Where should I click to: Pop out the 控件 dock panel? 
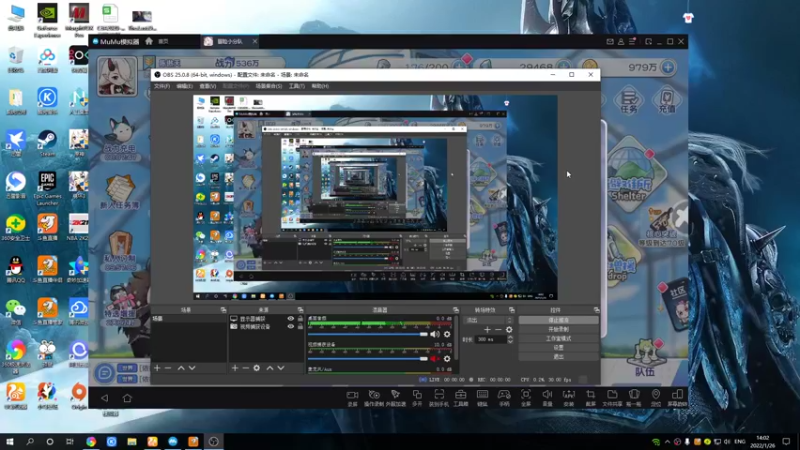[x=596, y=310]
